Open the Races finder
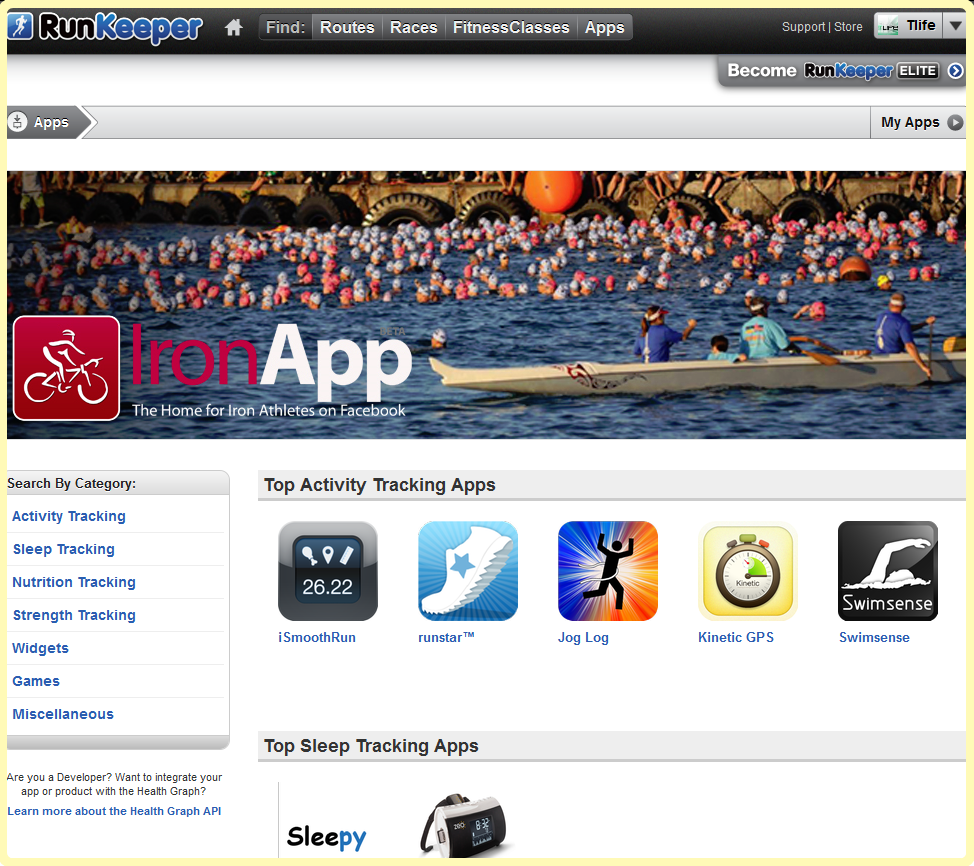Viewport: 974px width, 866px height. pos(414,27)
